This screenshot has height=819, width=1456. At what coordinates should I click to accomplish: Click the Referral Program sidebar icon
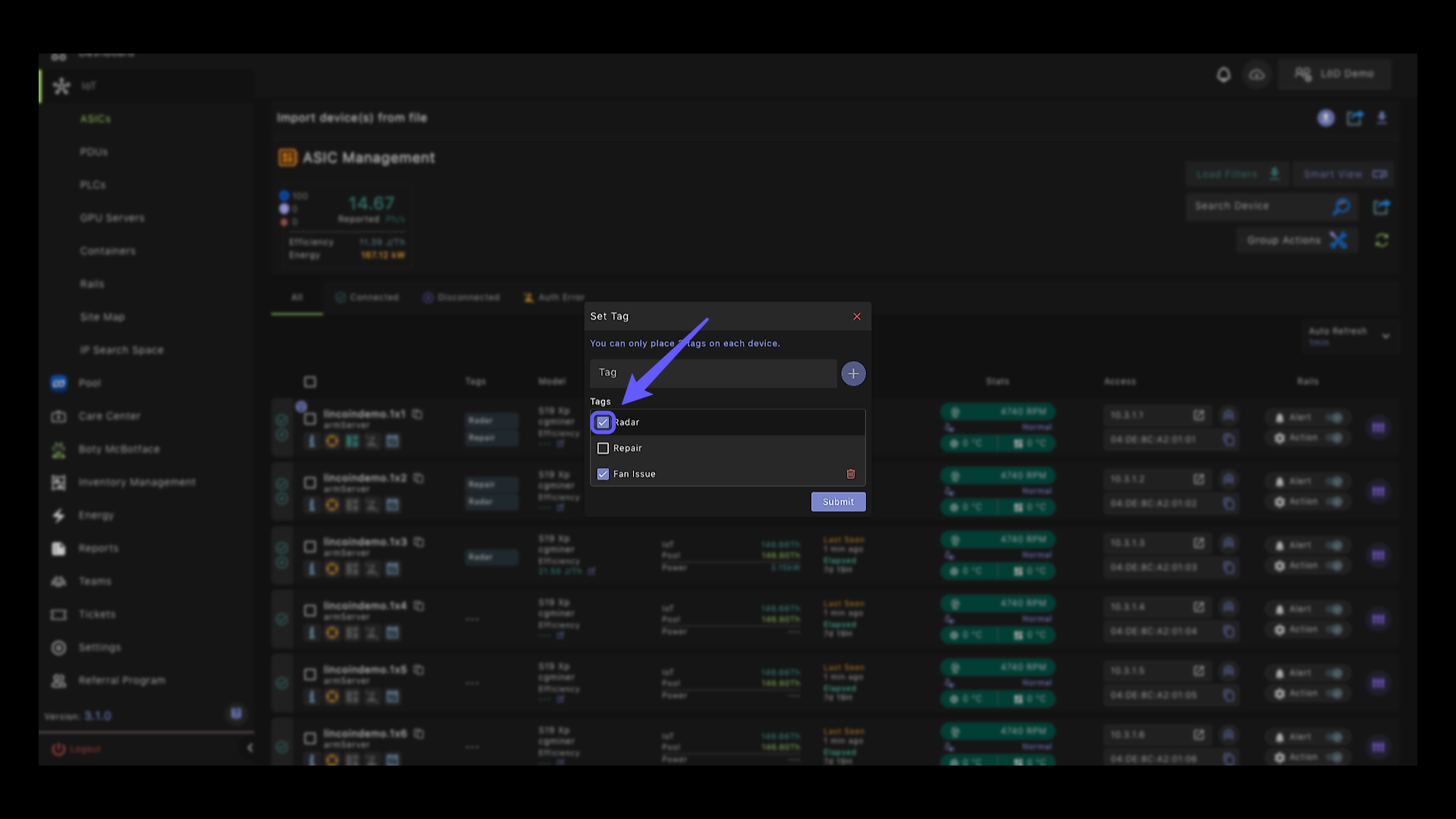click(x=58, y=681)
